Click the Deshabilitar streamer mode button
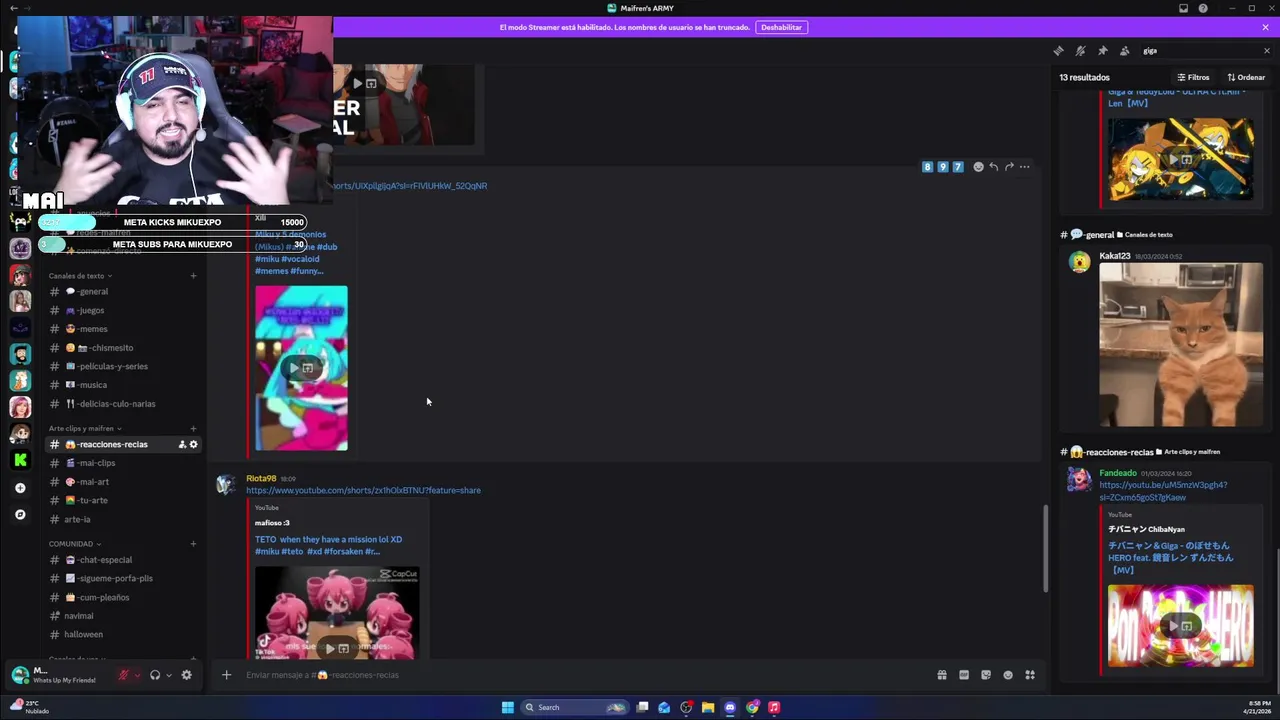 781,27
